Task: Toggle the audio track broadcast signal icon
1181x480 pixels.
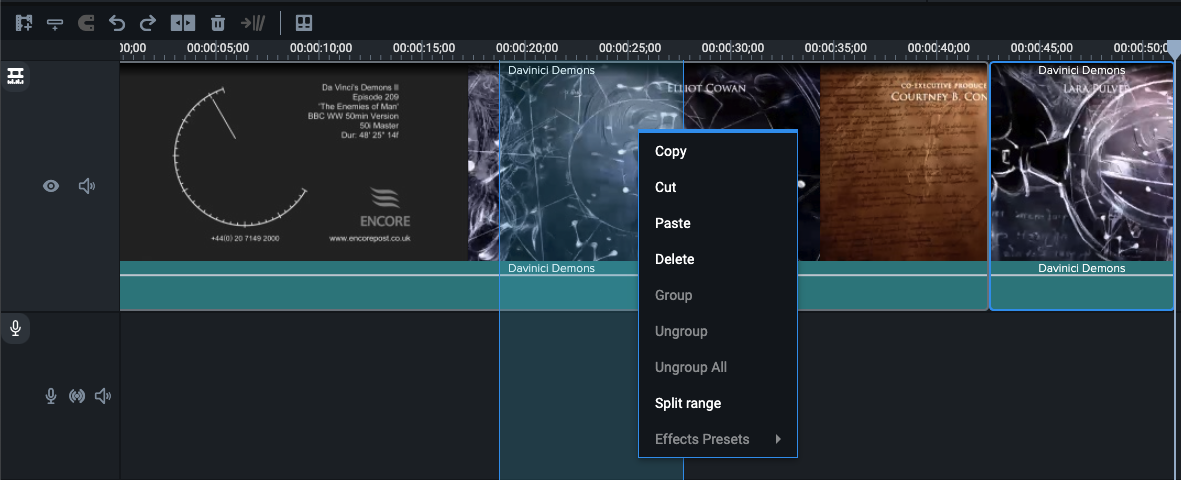Action: [x=77, y=396]
